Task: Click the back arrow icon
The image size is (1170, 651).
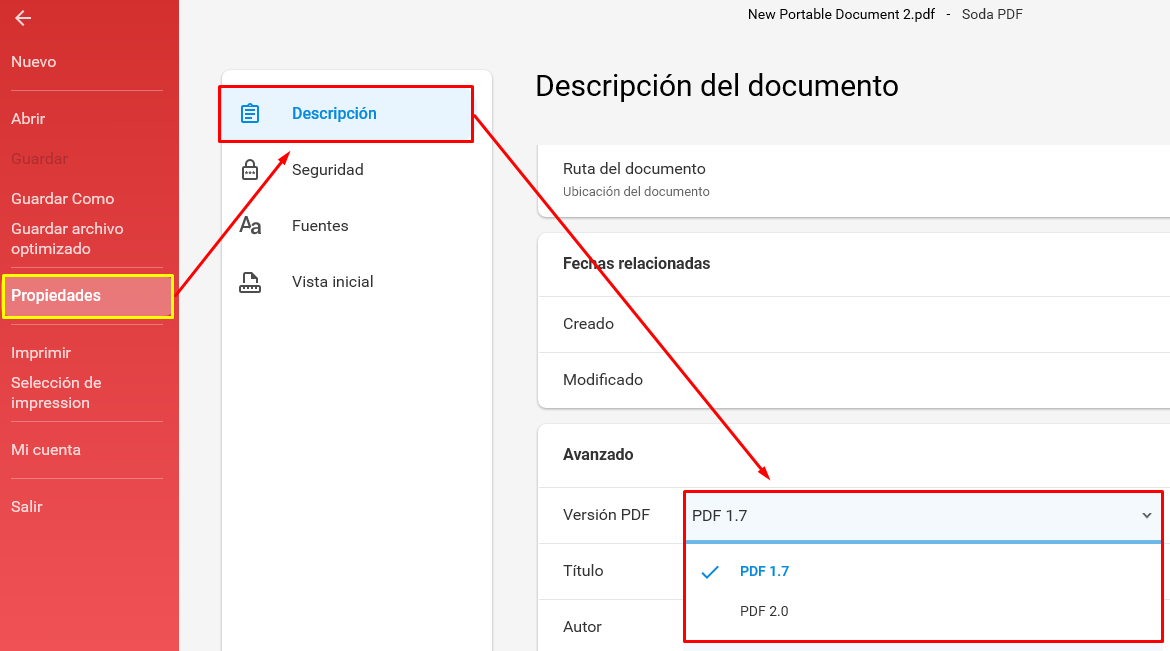Action: click(23, 18)
